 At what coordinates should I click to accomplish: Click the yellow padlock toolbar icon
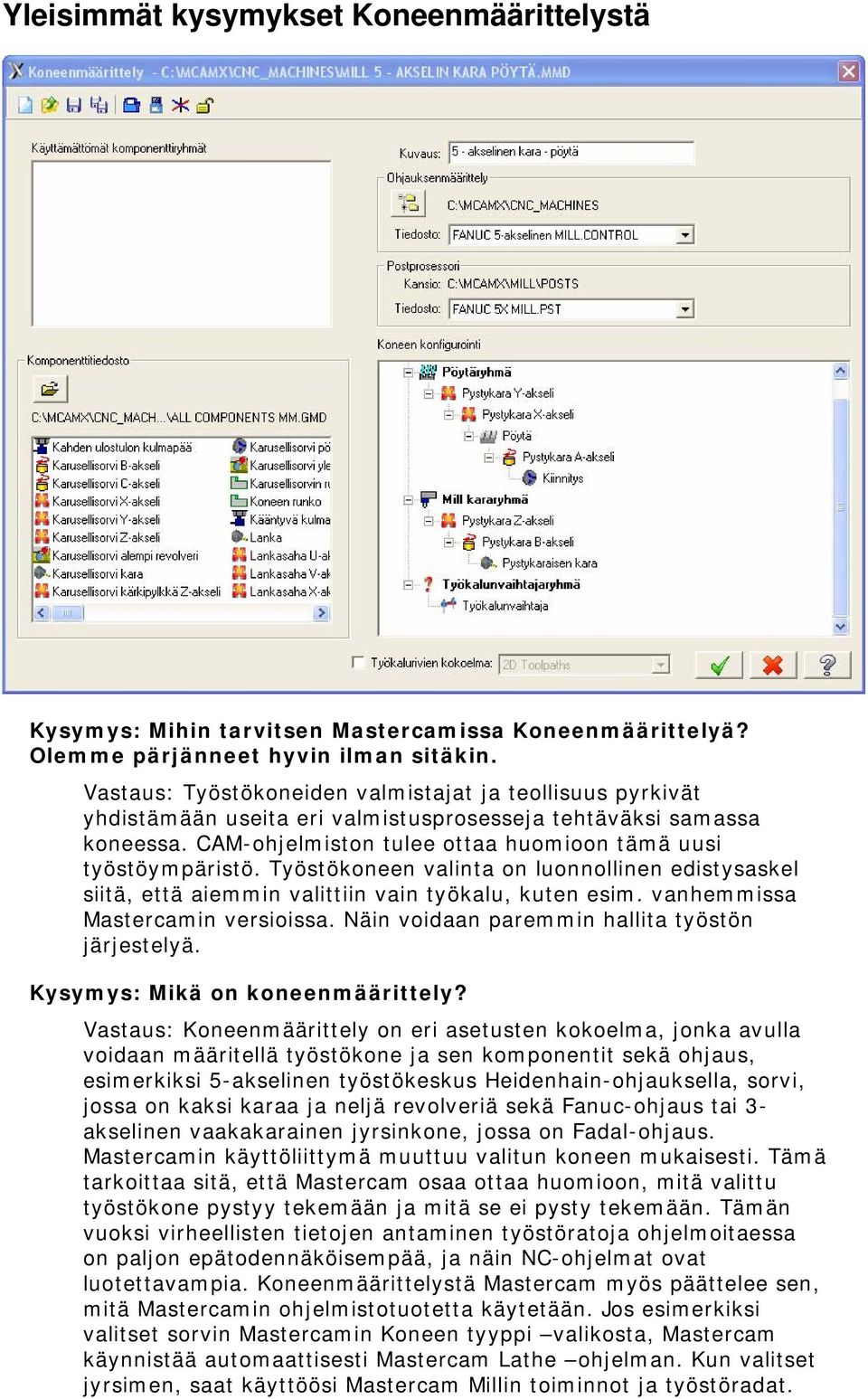coord(204,105)
